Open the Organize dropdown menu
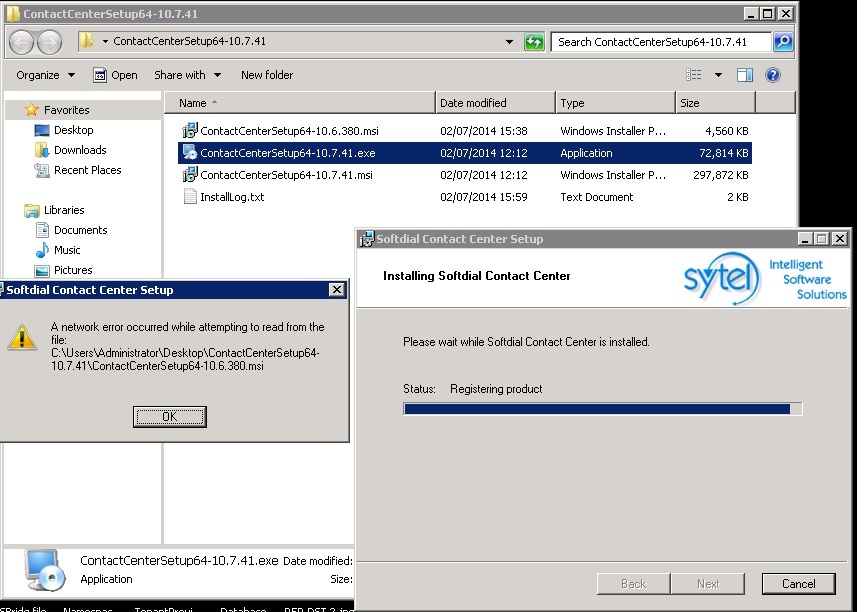The width and height of the screenshot is (864, 612). pyautogui.click(x=46, y=75)
